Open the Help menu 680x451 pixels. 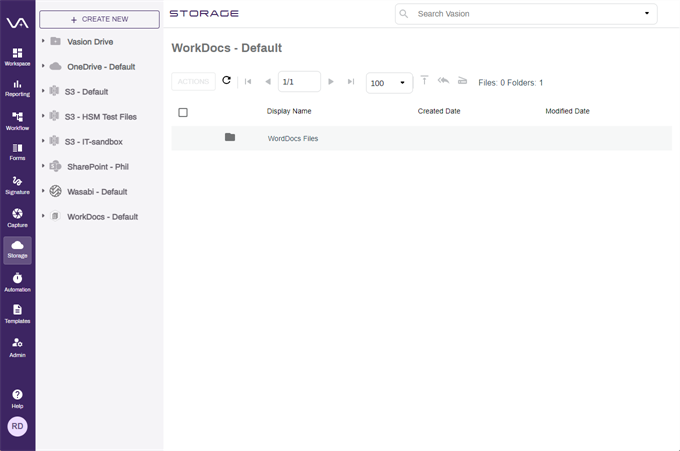tap(17, 399)
